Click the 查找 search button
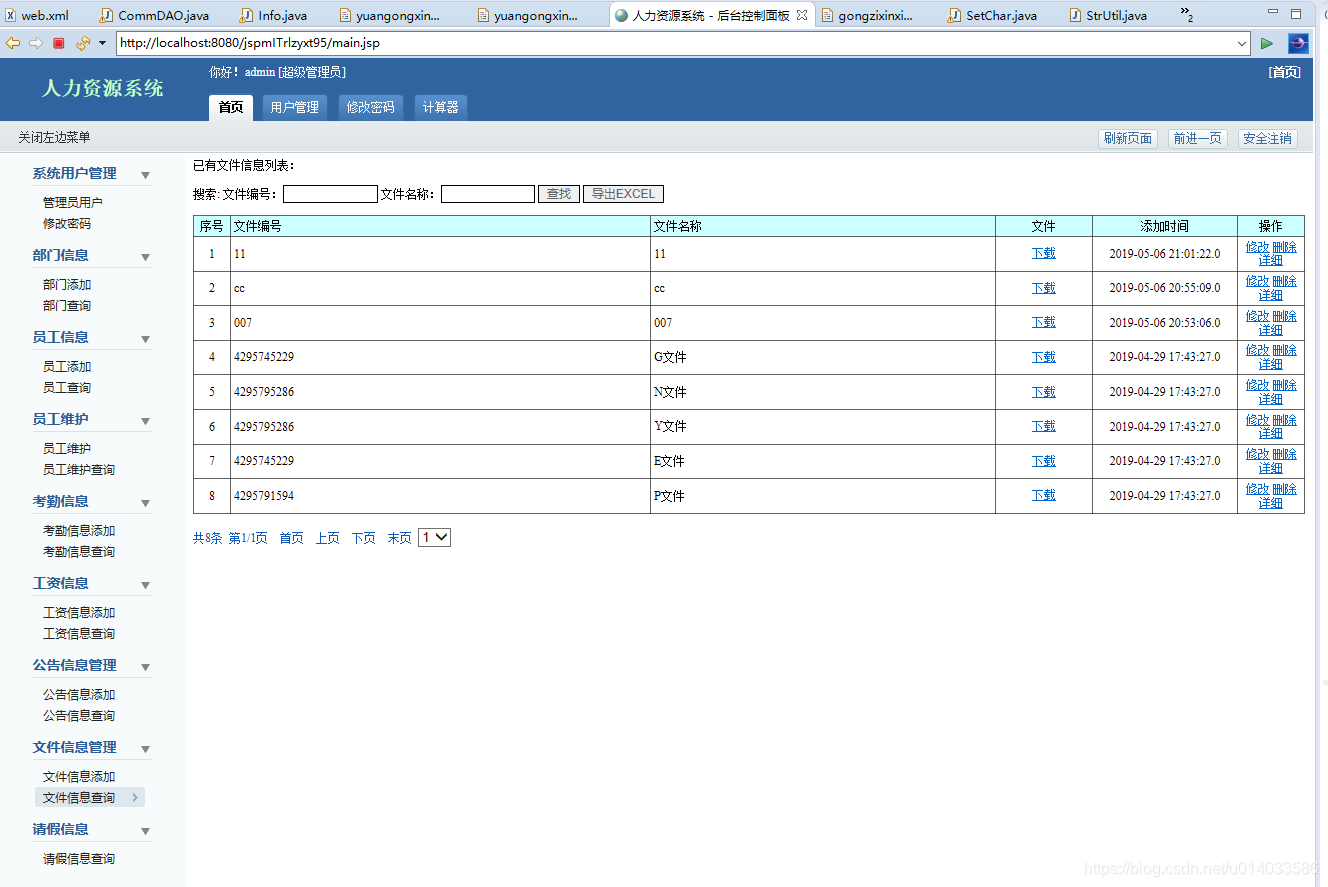 559,194
